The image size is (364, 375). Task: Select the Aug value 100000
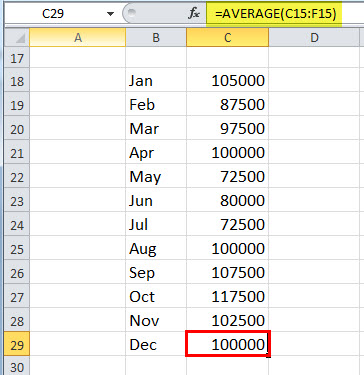pyautogui.click(x=227, y=248)
